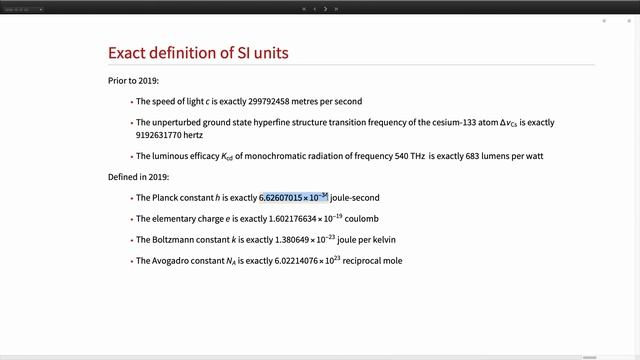This screenshot has width=640, height=360.
Task: Go to previous slide with the toolbar arrow
Action: pos(315,9)
